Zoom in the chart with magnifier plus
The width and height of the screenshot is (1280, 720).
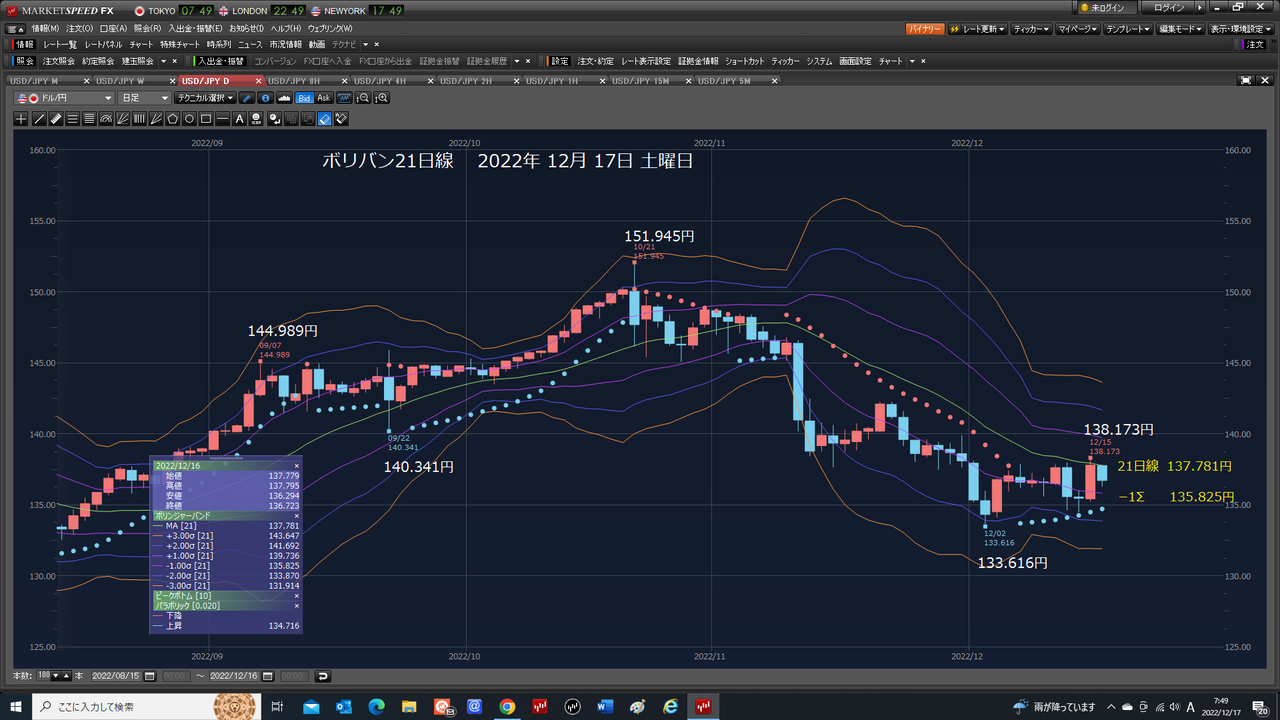point(381,98)
